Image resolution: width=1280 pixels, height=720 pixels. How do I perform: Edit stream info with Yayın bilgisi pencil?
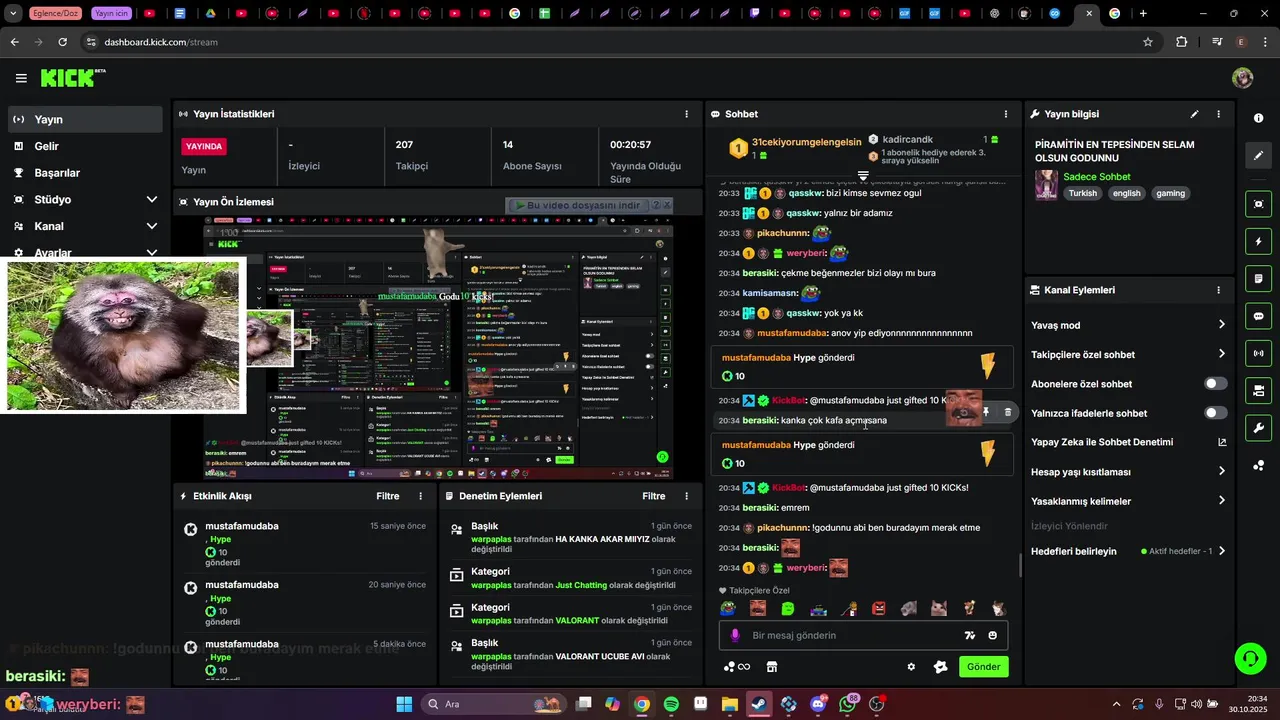click(x=1194, y=114)
